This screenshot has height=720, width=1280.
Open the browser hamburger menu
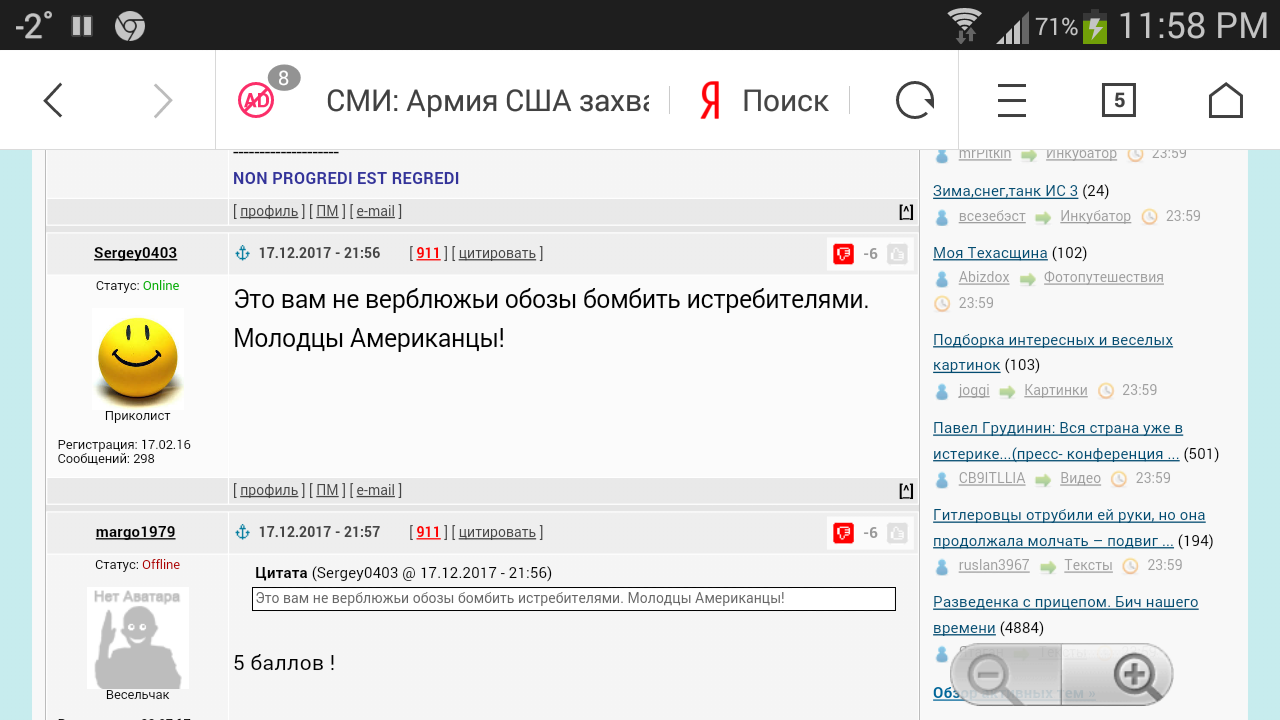(1012, 100)
